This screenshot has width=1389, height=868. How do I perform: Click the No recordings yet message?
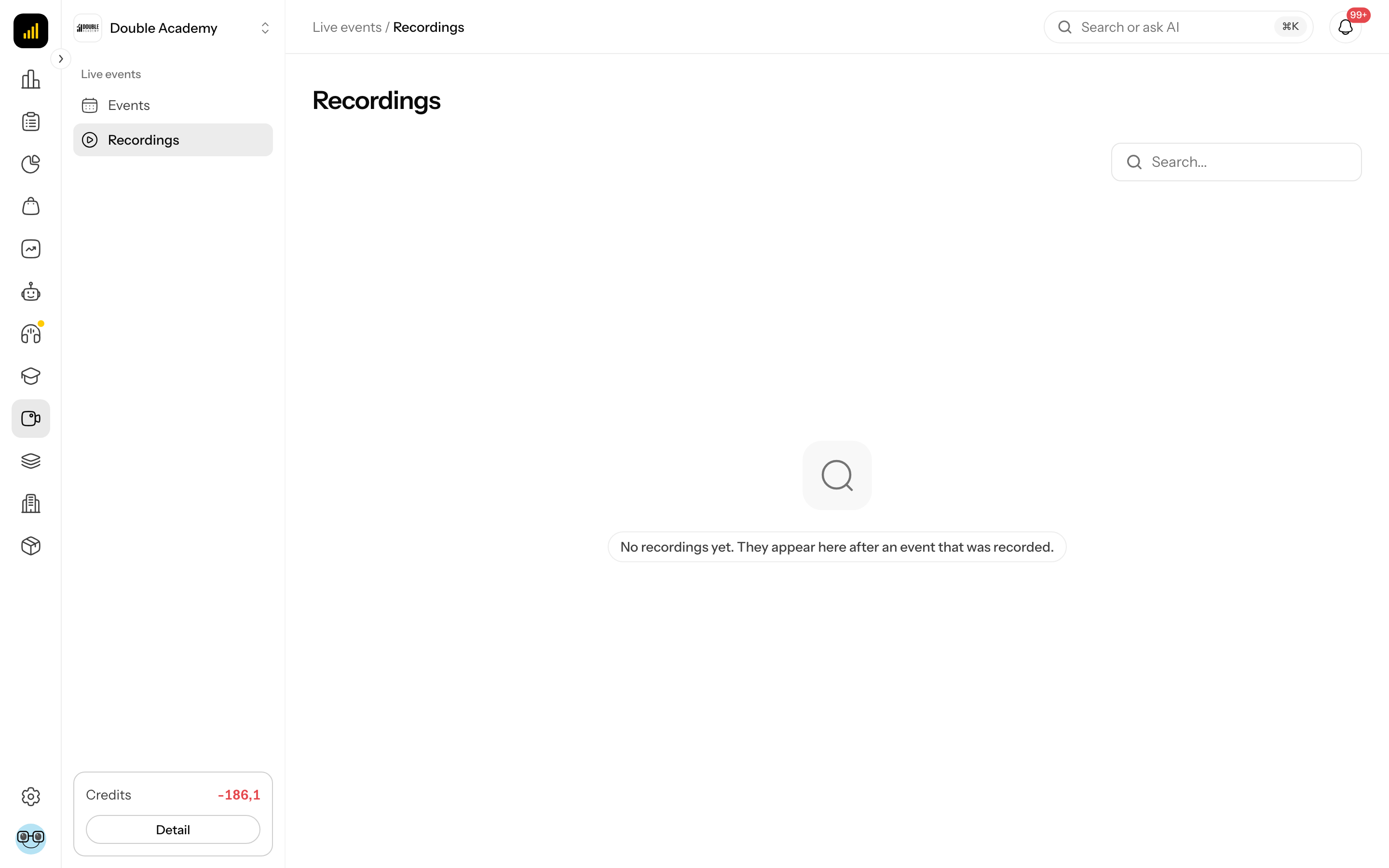pos(837,546)
